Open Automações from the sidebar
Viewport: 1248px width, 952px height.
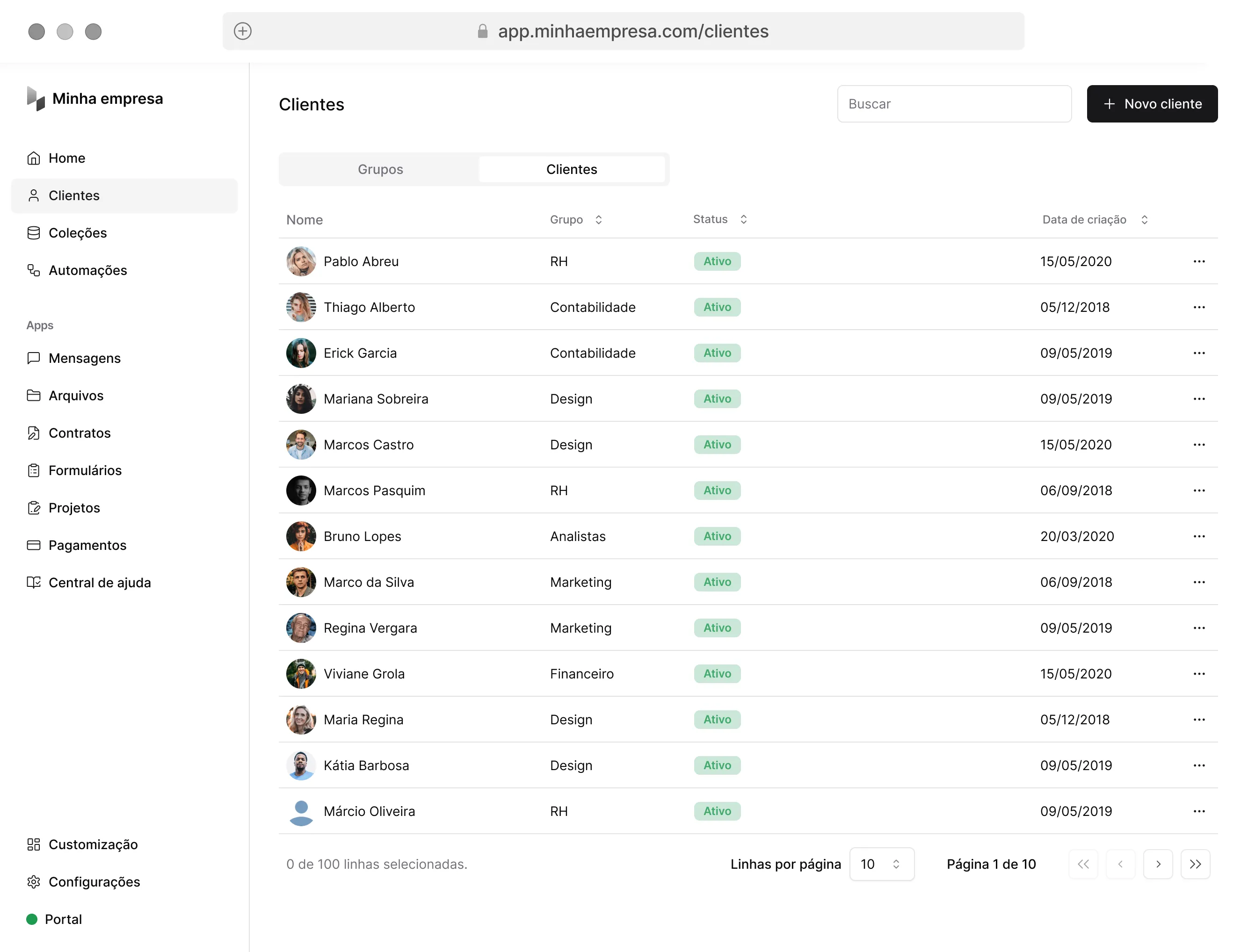(87, 270)
